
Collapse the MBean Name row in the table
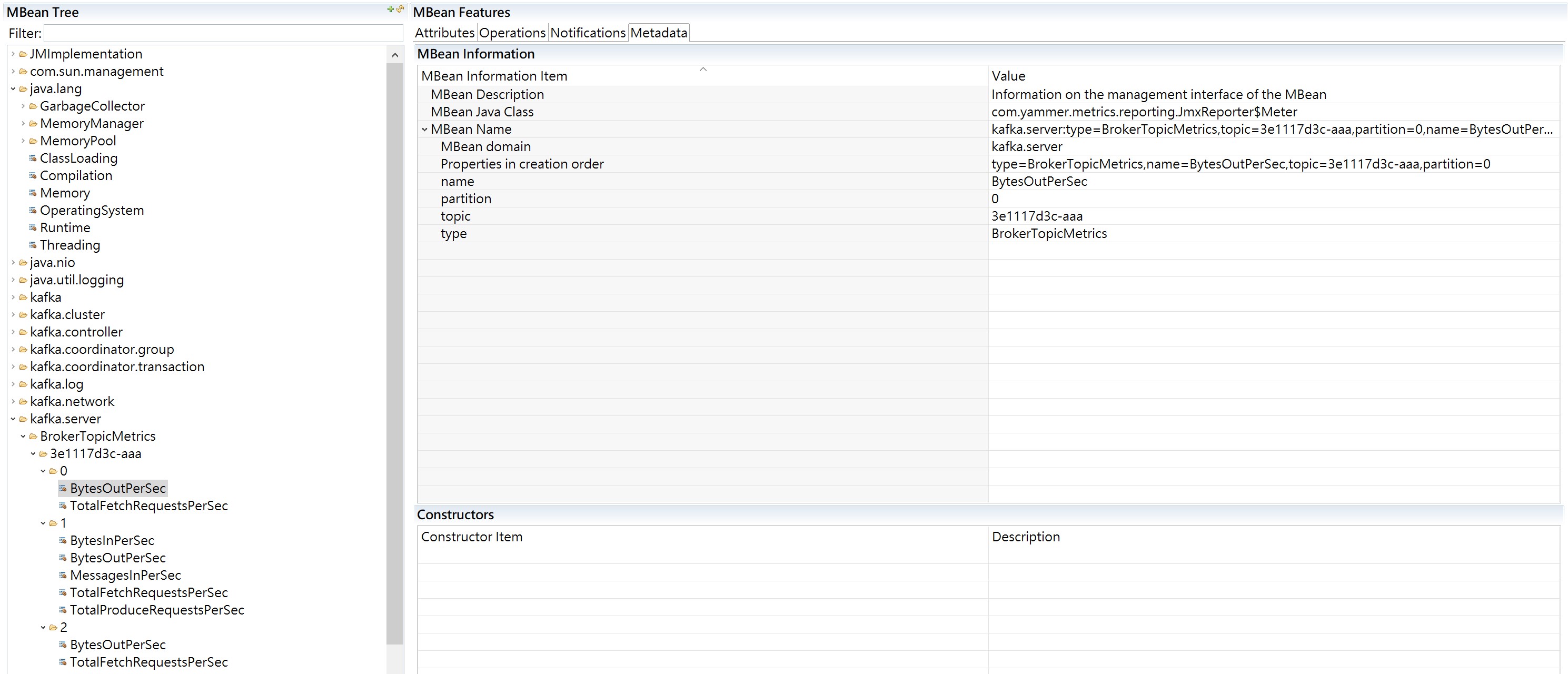tap(424, 130)
